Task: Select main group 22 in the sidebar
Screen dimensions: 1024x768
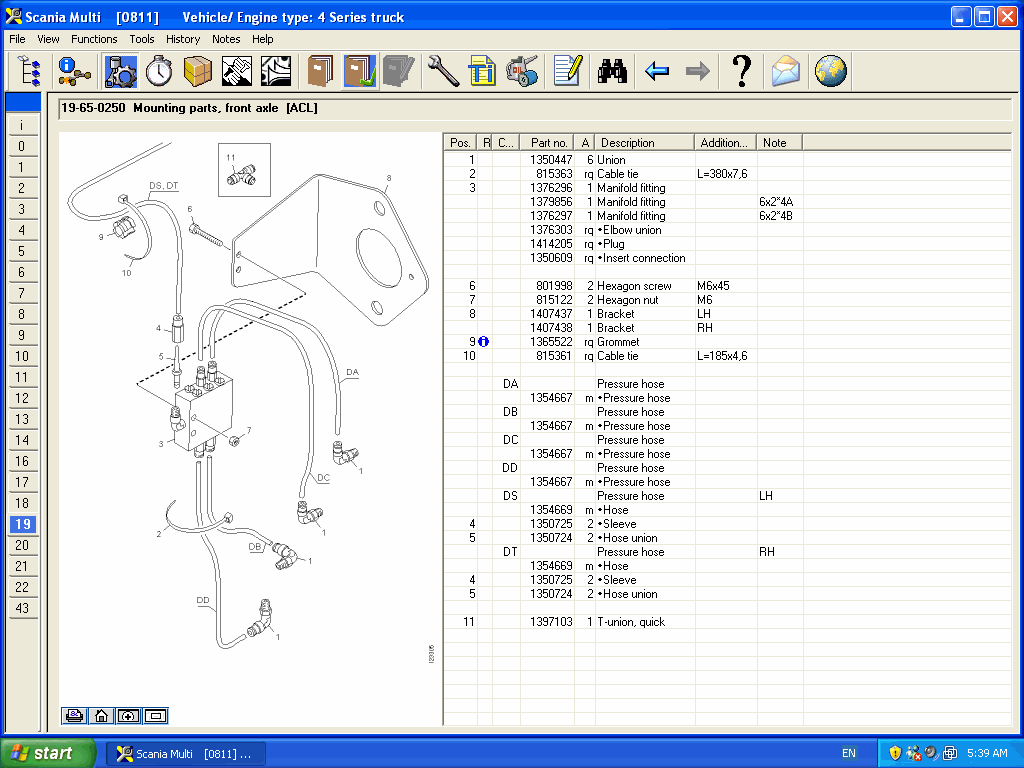Action: [22, 588]
